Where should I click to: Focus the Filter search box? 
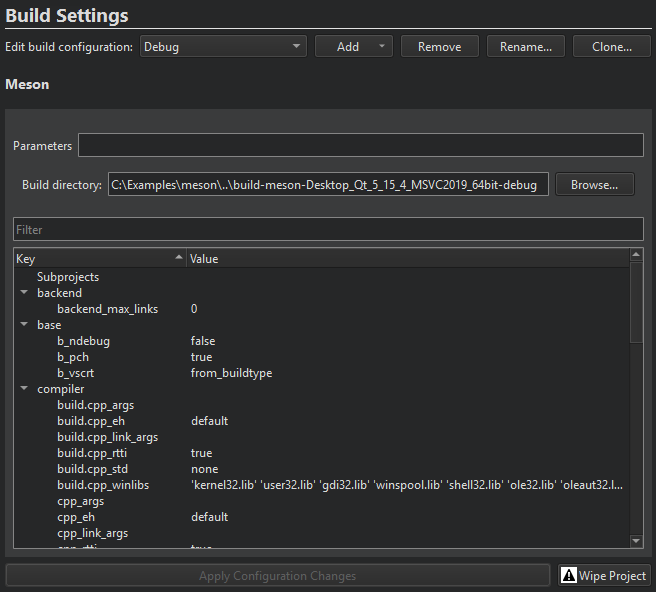click(328, 230)
